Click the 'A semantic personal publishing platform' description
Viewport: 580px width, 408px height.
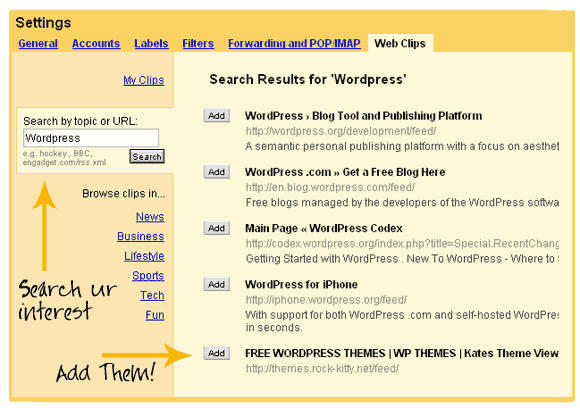(x=402, y=146)
